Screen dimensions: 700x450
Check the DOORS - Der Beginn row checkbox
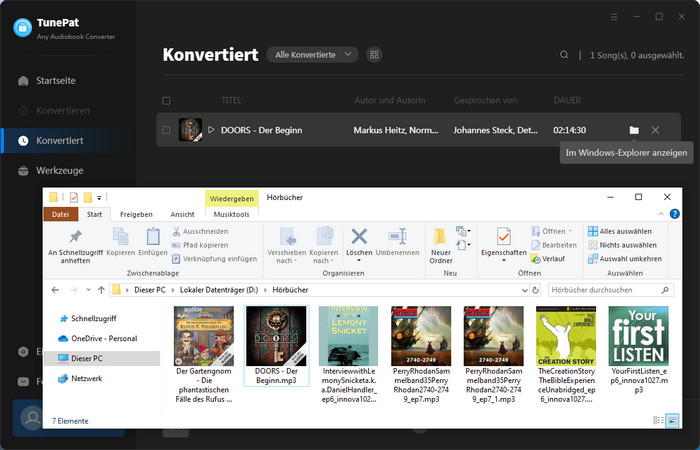[x=167, y=130]
